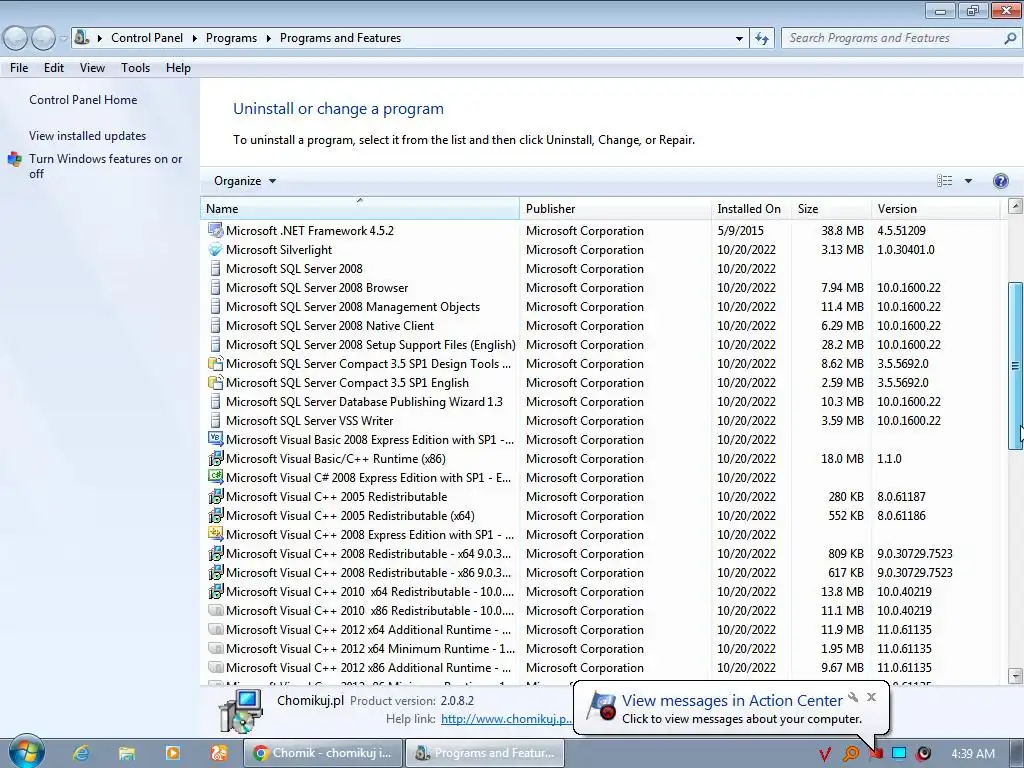1024x768 pixels.
Task: Open Windows Media Player from taskbar
Action: (x=173, y=753)
